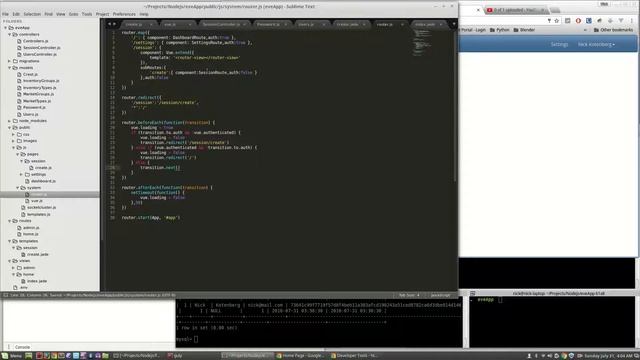This screenshot has height=360, width=640.
Task: Open the File menu in Sublime Text
Action: (x=5, y=14)
